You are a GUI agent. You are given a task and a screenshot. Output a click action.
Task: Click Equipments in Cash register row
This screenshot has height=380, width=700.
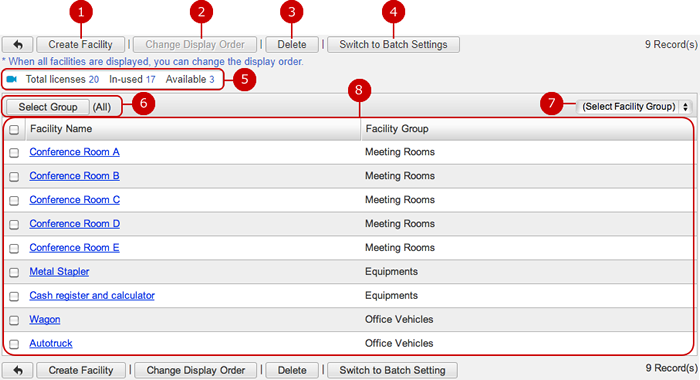pos(392,296)
